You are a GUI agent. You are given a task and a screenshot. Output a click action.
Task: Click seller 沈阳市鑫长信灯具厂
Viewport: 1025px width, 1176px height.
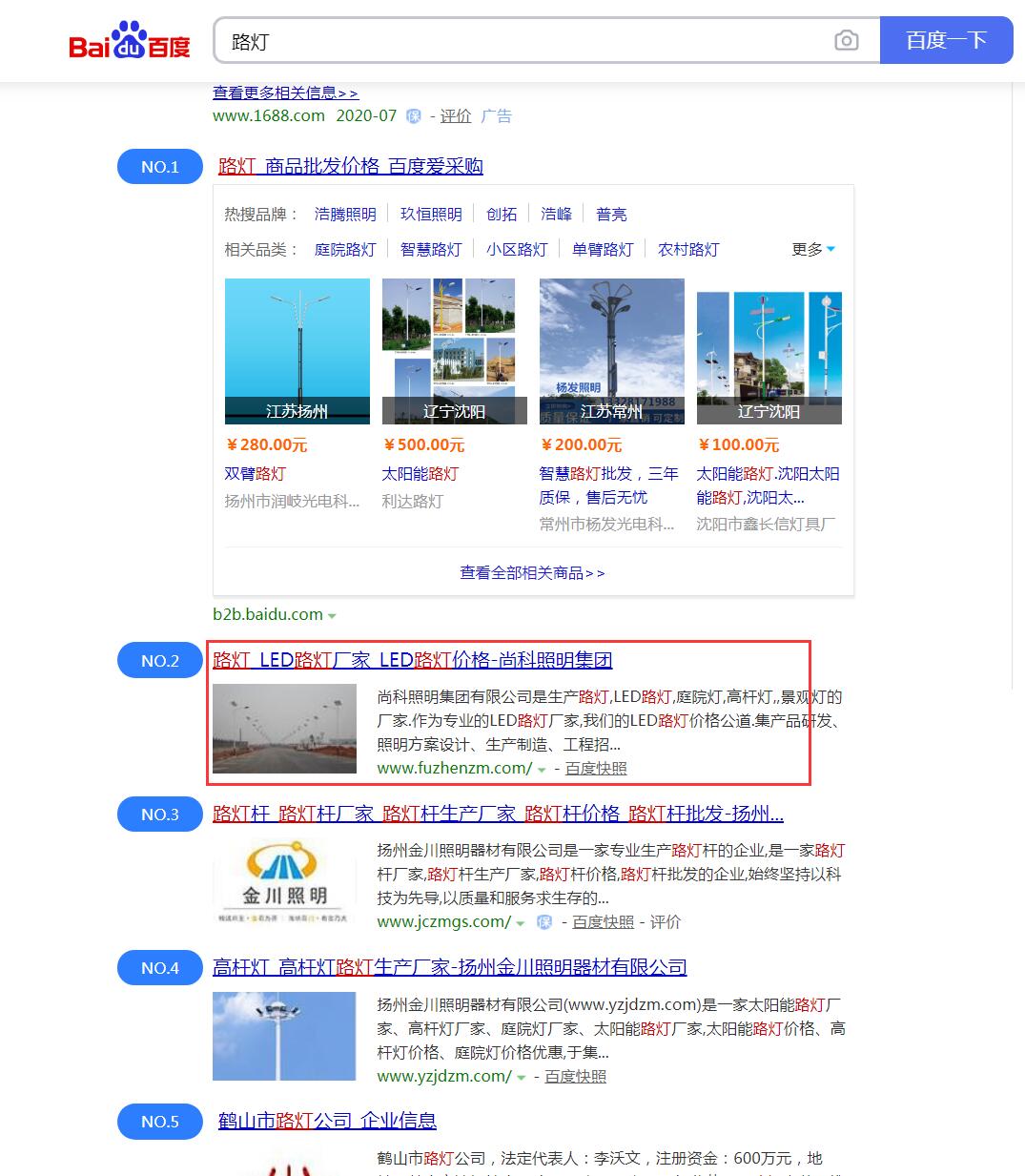point(766,525)
